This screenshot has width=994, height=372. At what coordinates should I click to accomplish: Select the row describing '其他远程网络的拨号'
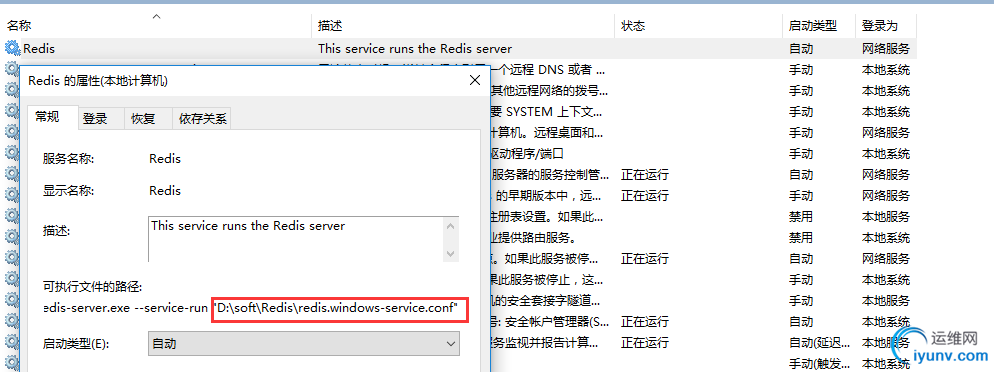(551, 91)
